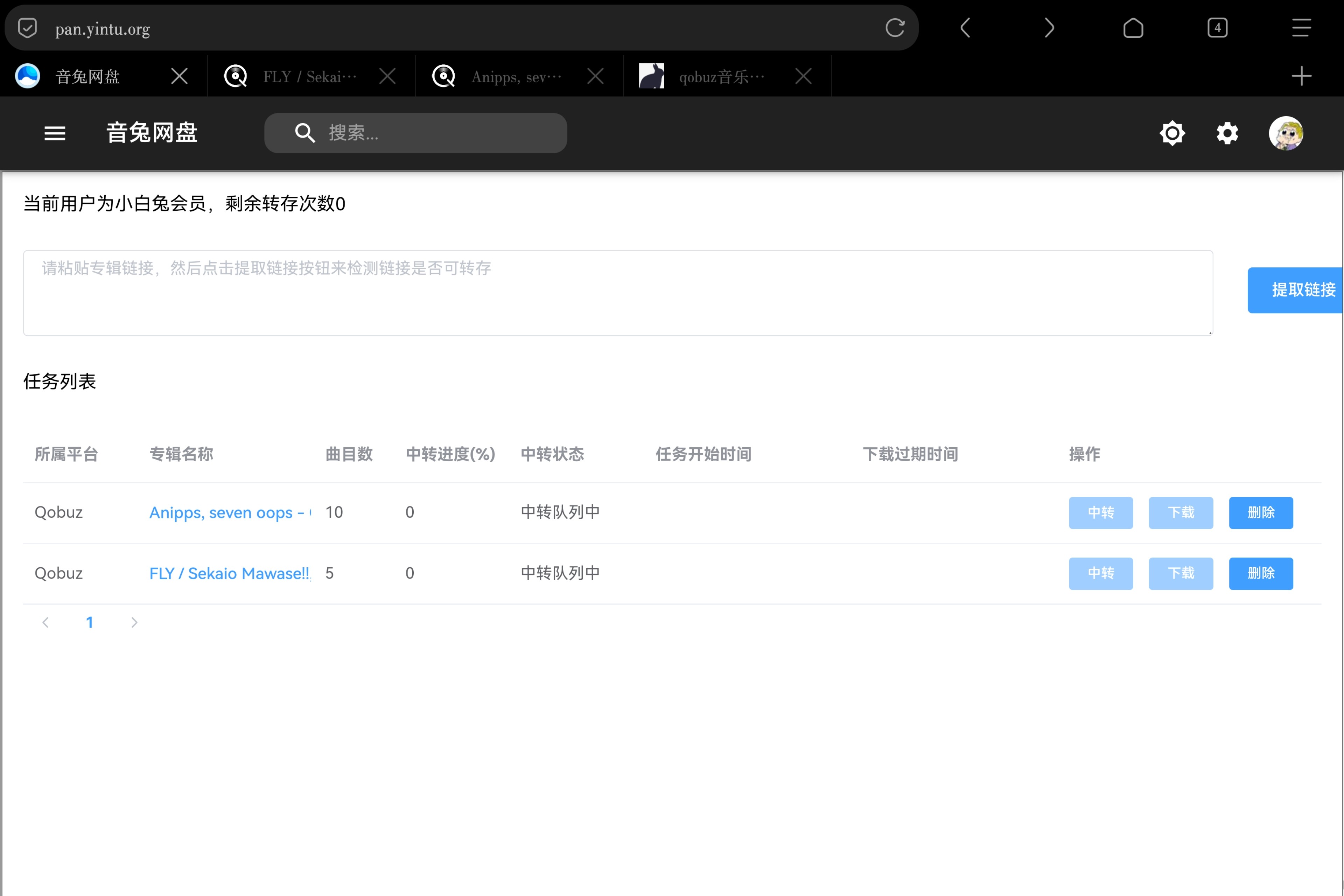Click the 当前用户为小白兔会员 membership notice

coord(184,203)
